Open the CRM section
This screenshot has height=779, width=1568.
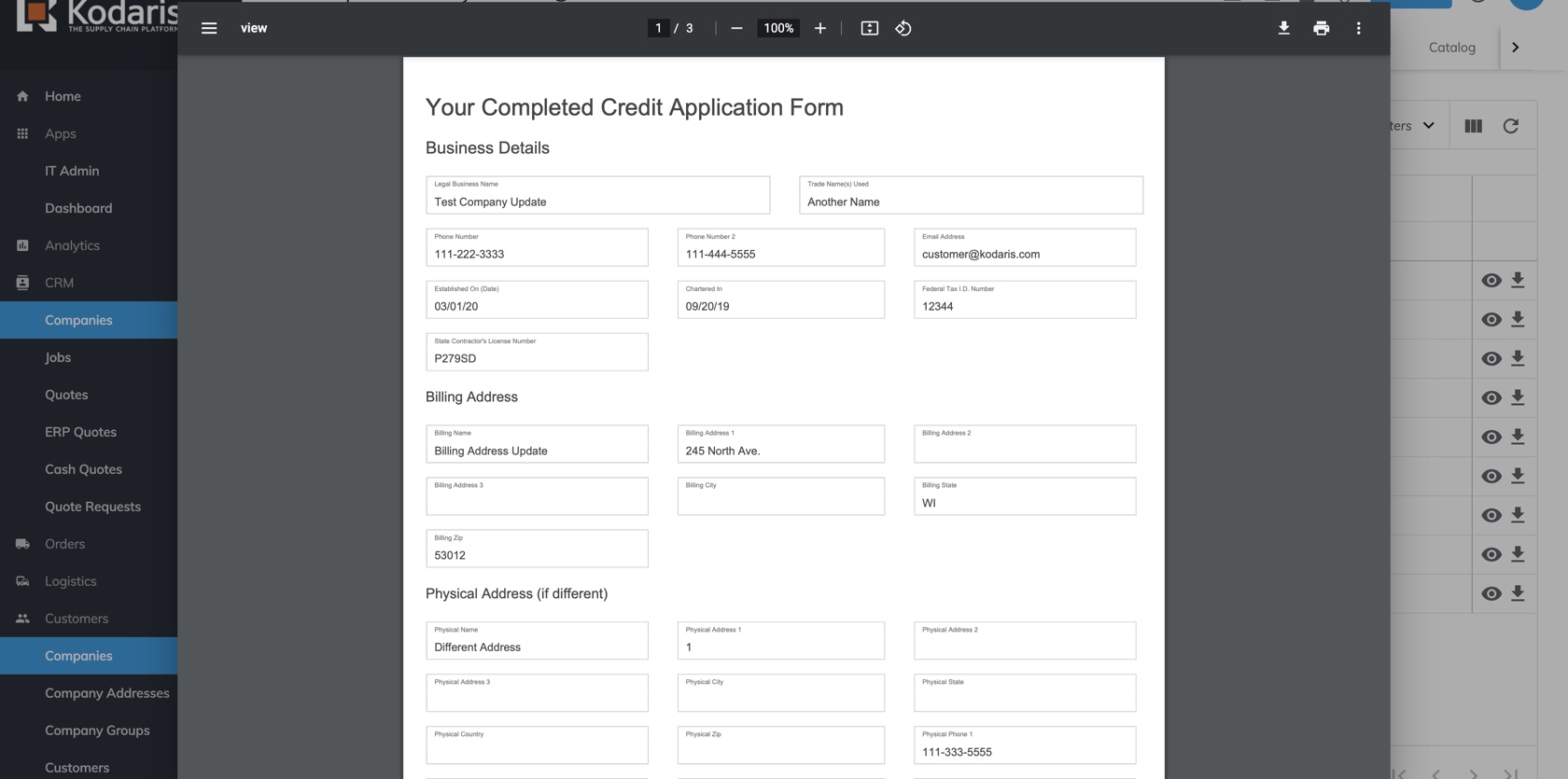[x=59, y=283]
